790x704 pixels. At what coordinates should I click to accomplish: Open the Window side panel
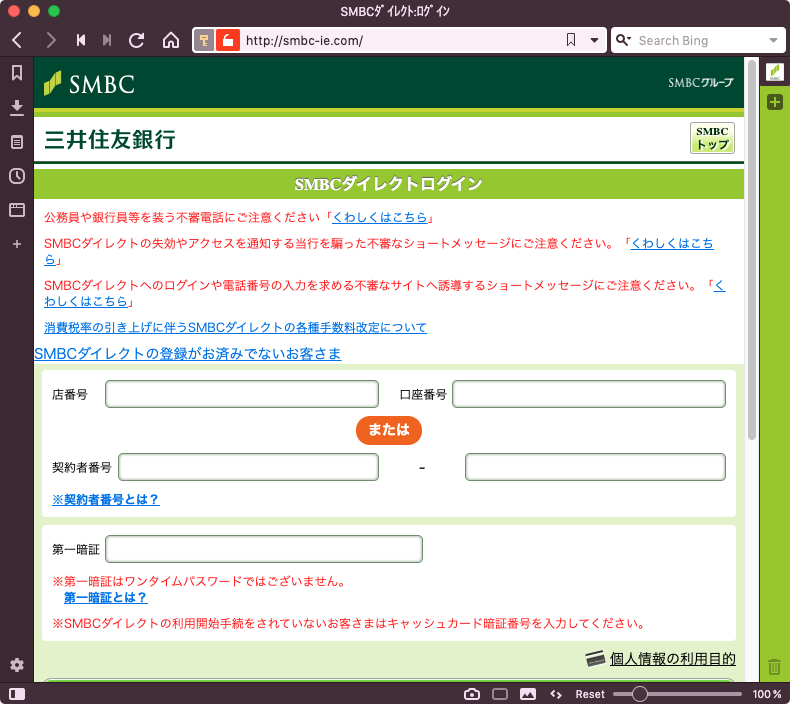(17, 210)
